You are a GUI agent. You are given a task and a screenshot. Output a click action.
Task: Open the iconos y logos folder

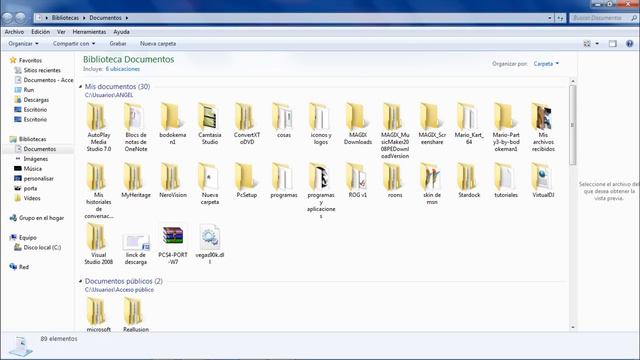[x=320, y=124]
